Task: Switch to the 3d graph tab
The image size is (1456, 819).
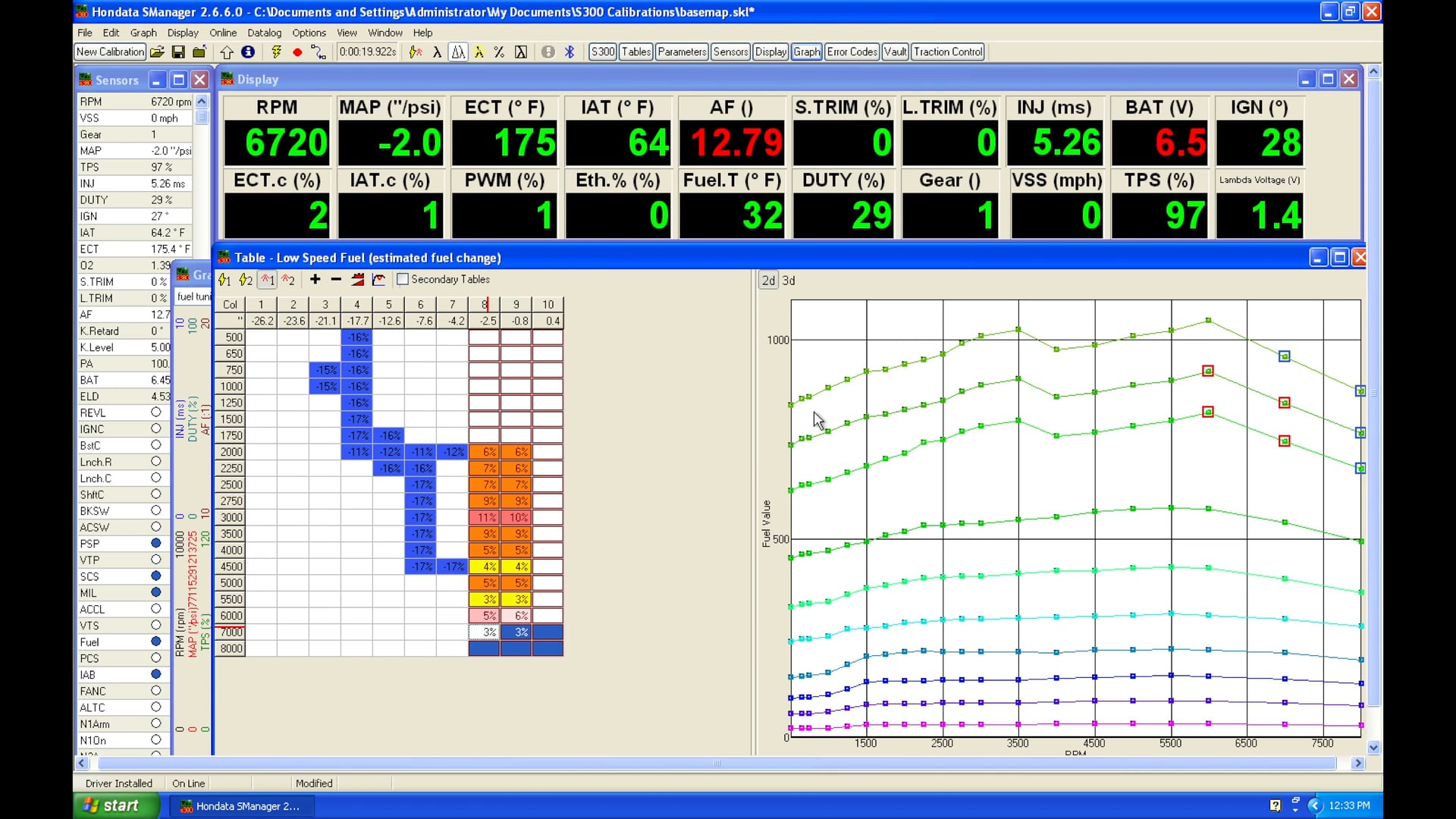Action: coord(789,280)
